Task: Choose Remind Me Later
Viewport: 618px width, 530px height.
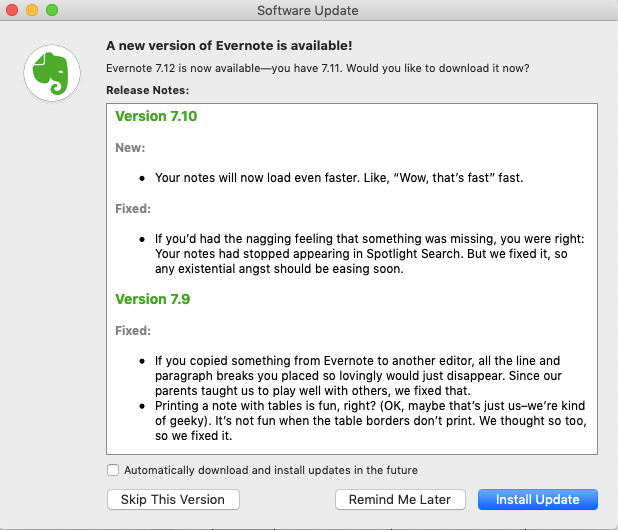Action: click(400, 499)
